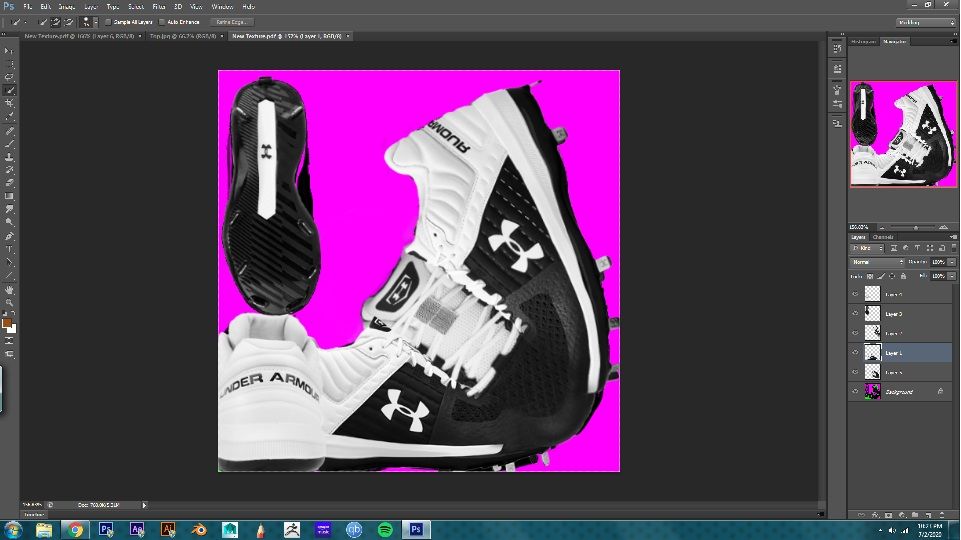This screenshot has height=540, width=961.
Task: Select the Gradient tool
Action: click(x=9, y=196)
